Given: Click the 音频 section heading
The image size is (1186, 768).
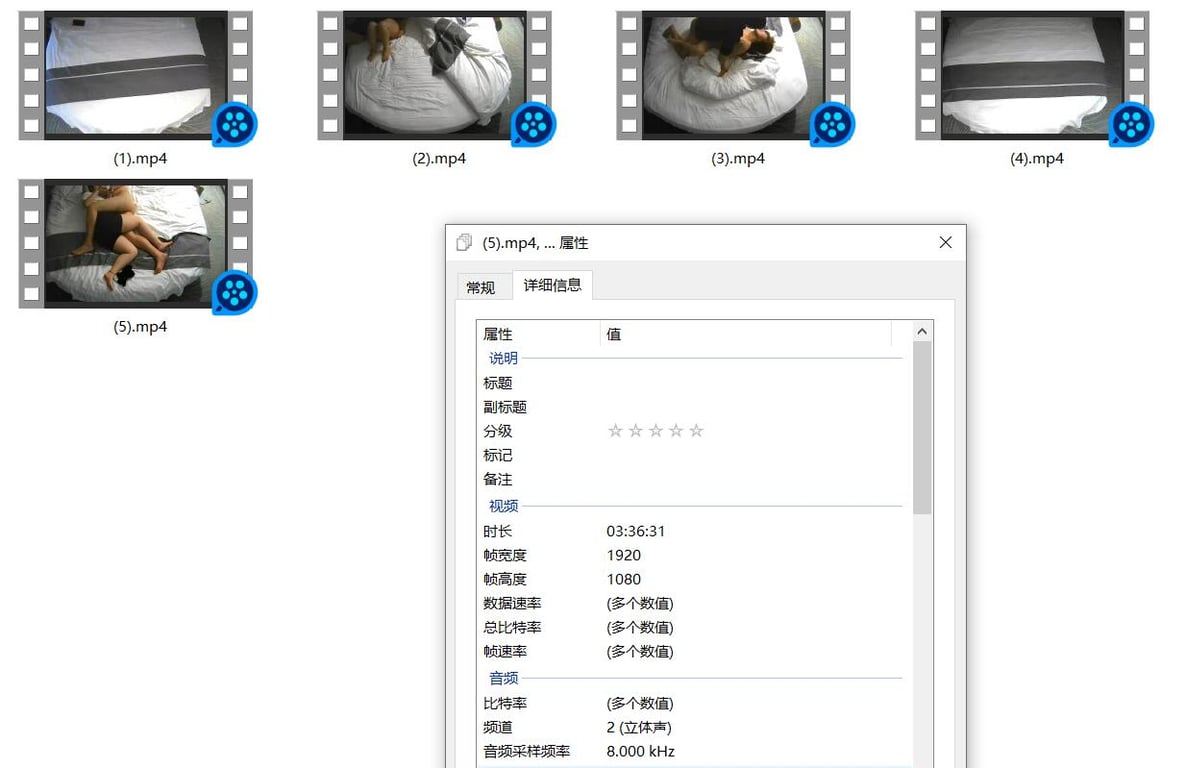Looking at the screenshot, I should (503, 678).
